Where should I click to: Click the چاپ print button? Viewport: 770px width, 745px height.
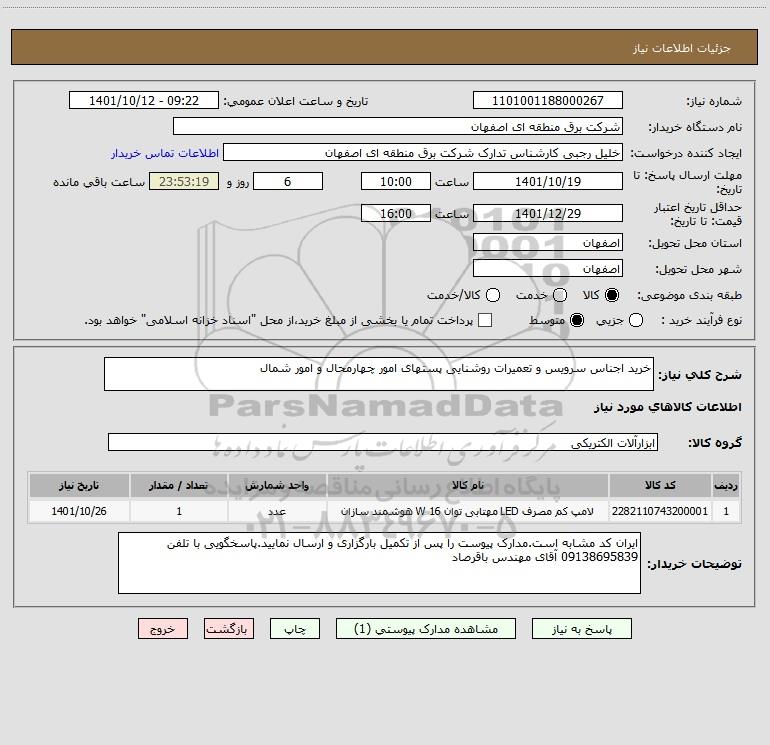295,629
